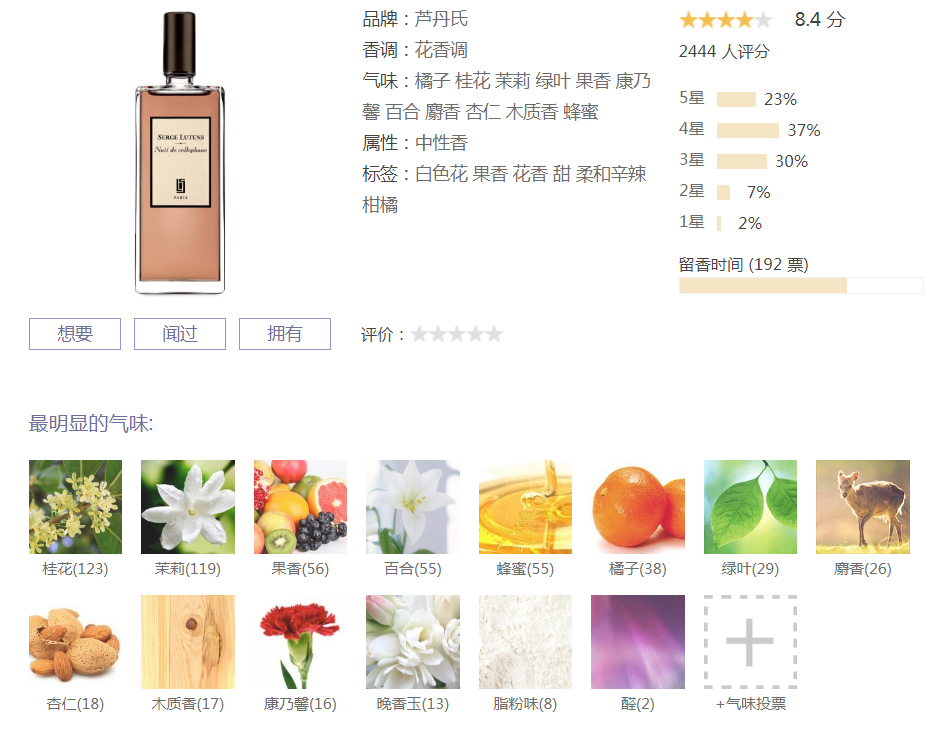Click the 橘子(38) caption
937x751 pixels.
tap(638, 569)
